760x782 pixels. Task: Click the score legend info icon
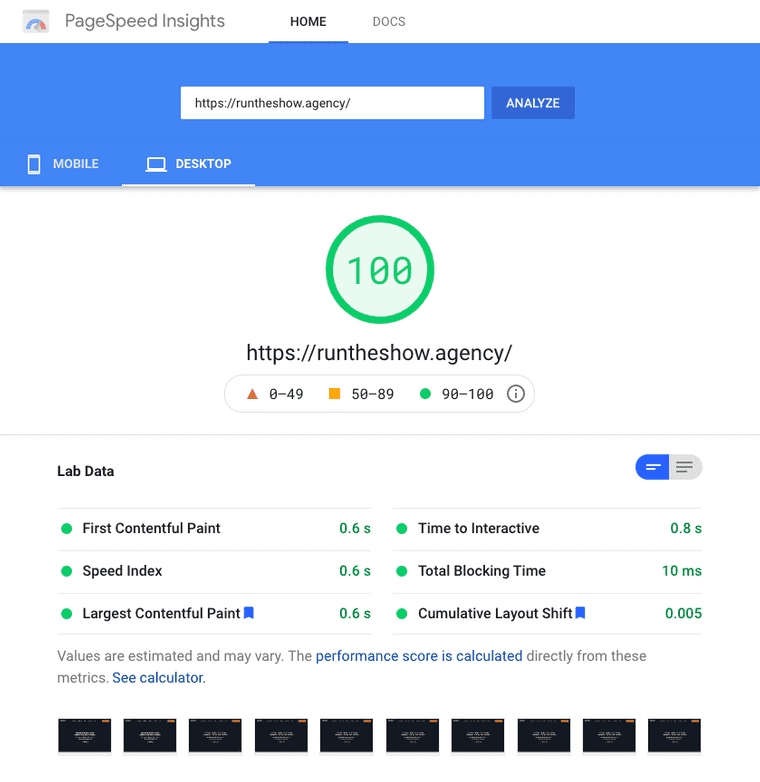coord(516,393)
